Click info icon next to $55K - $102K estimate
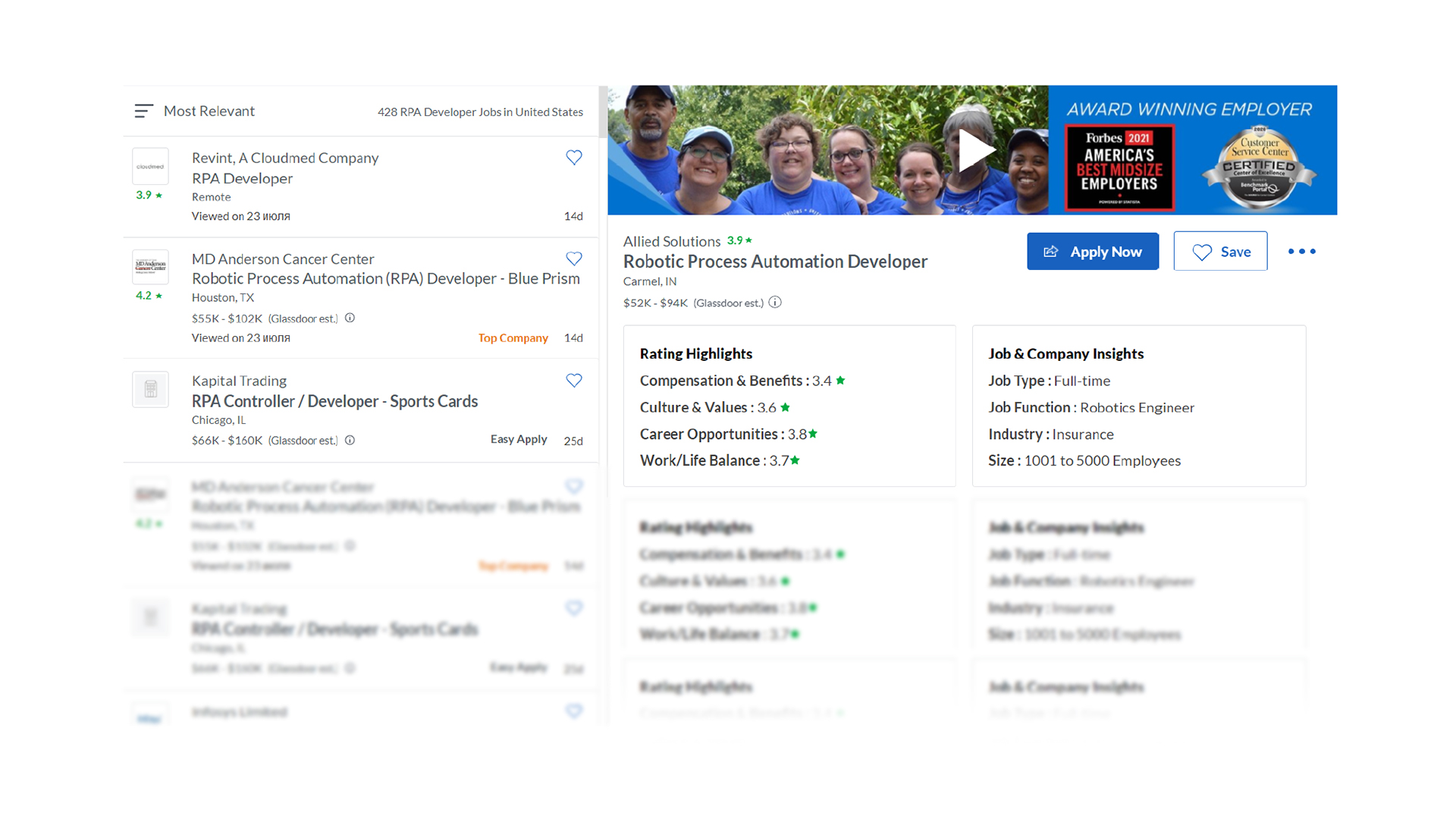Image resolution: width=1456 pixels, height=819 pixels. (350, 318)
